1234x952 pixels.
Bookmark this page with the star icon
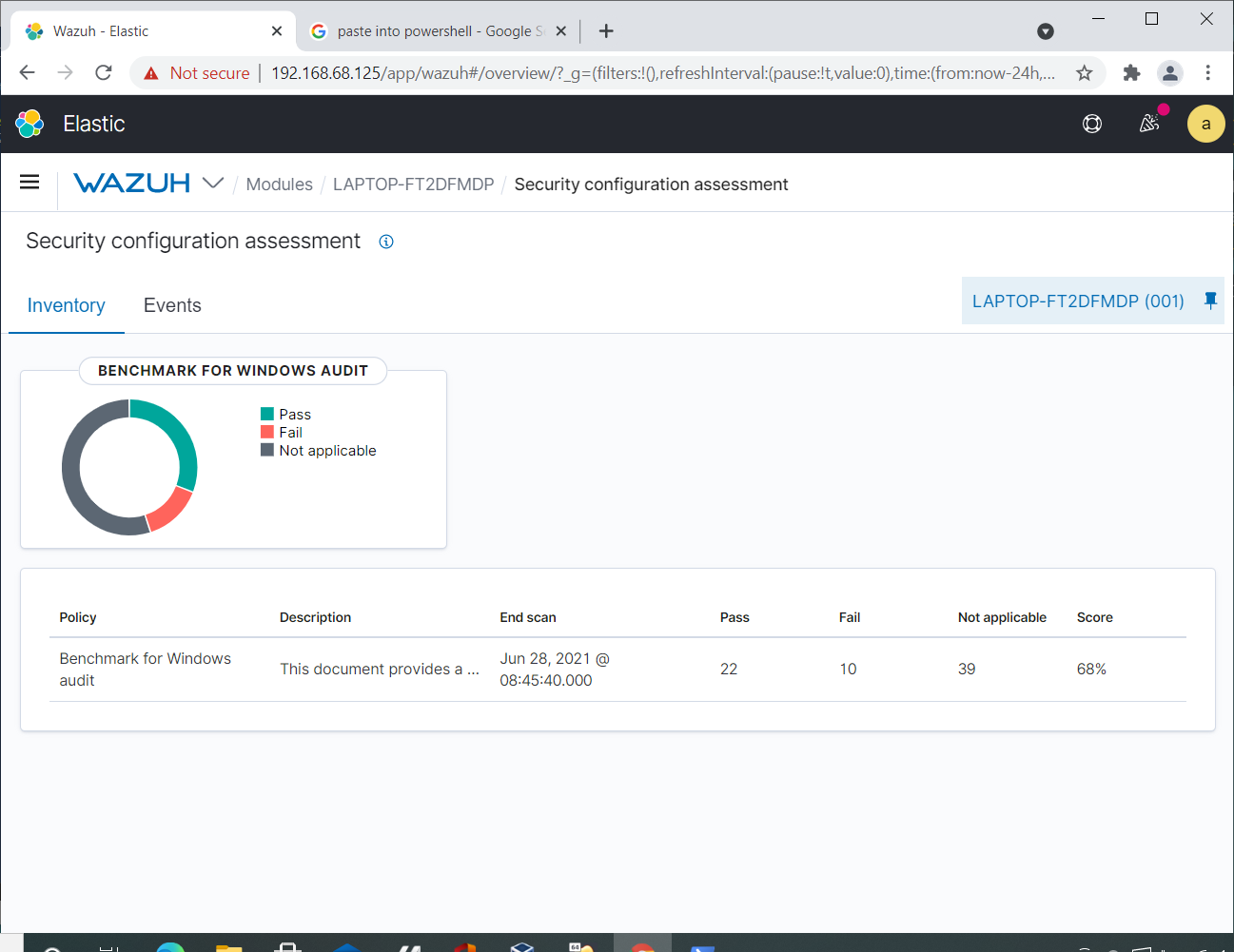click(x=1084, y=73)
